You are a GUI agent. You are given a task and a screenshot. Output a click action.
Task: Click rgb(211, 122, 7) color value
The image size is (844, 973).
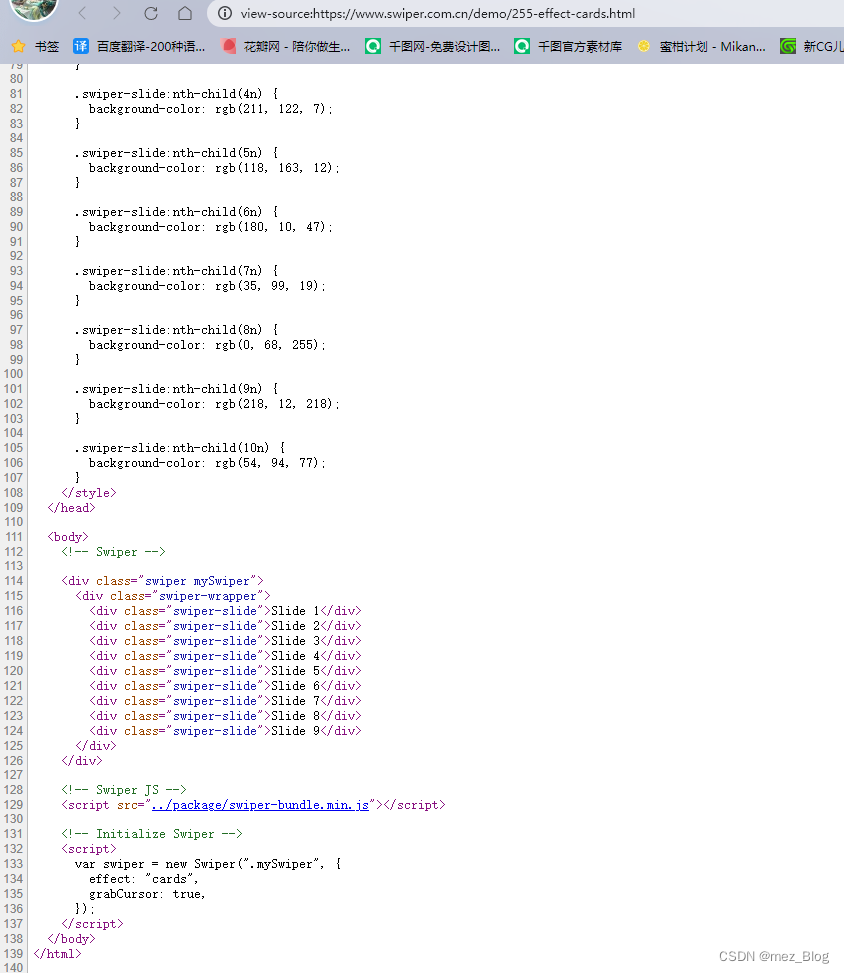pyautogui.click(x=270, y=109)
